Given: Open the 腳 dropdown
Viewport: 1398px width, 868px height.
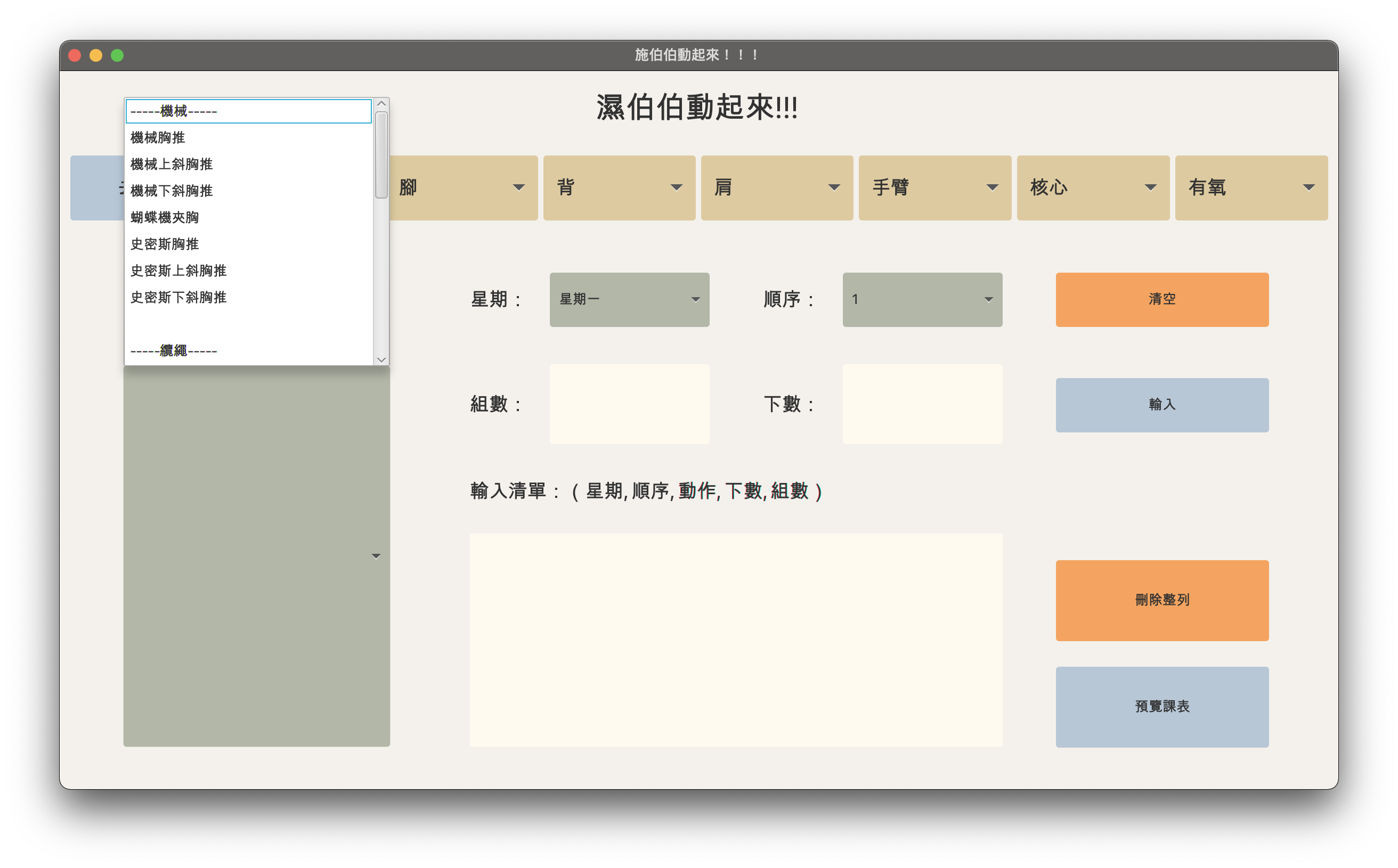Looking at the screenshot, I should [464, 188].
